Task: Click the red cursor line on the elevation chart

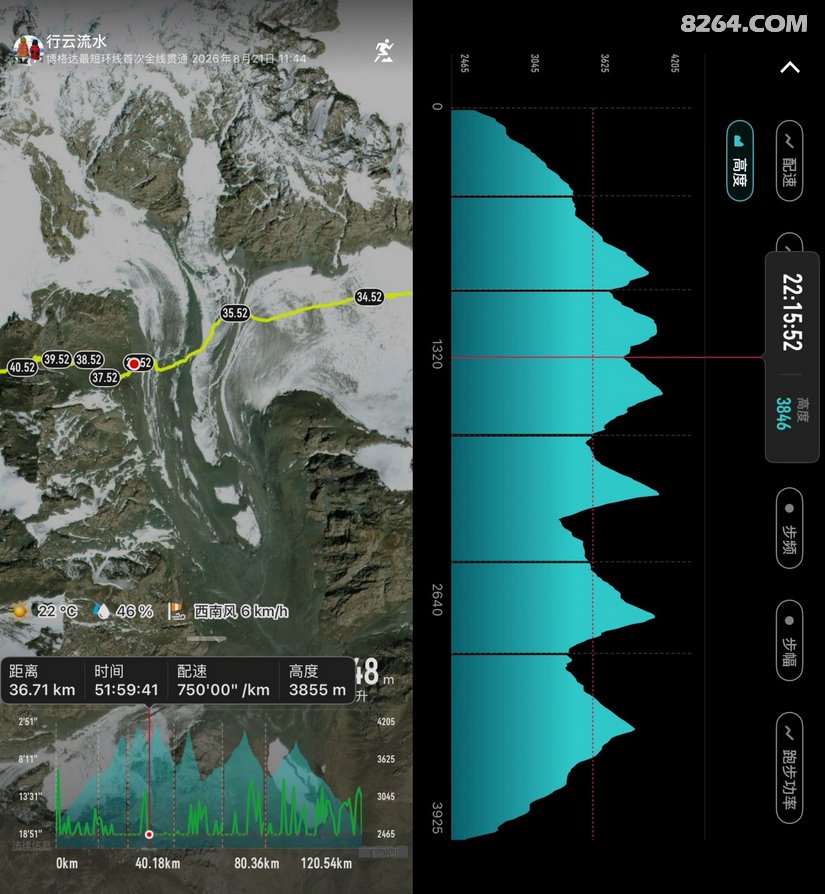Action: [607, 357]
